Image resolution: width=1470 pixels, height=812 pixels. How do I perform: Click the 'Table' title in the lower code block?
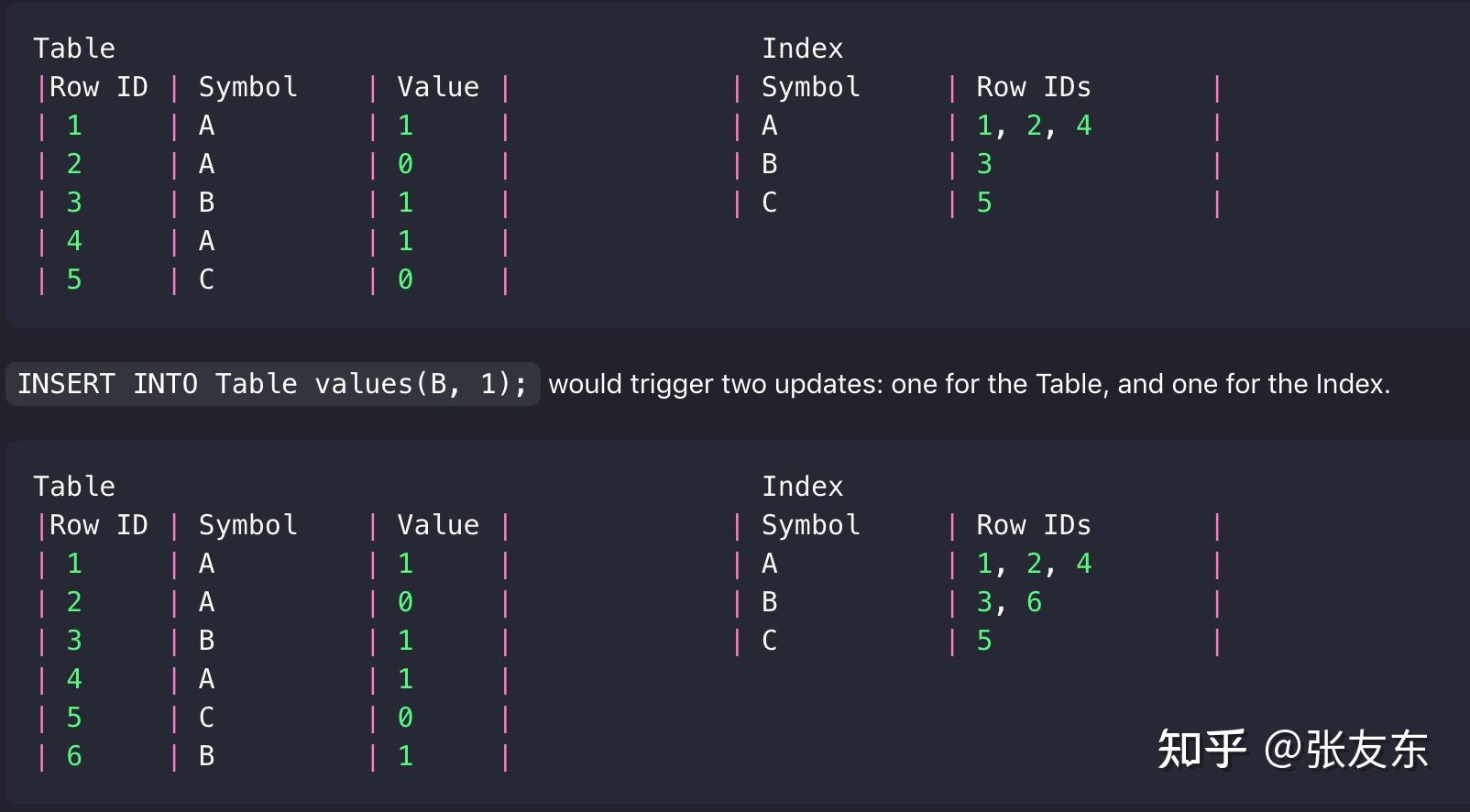(74, 487)
